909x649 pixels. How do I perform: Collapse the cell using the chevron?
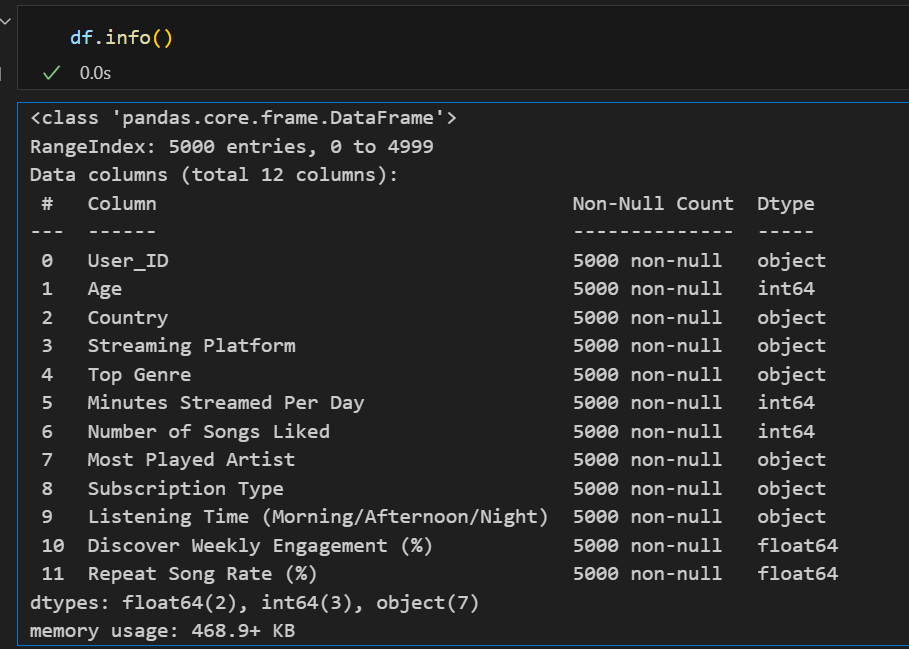click(5, 22)
